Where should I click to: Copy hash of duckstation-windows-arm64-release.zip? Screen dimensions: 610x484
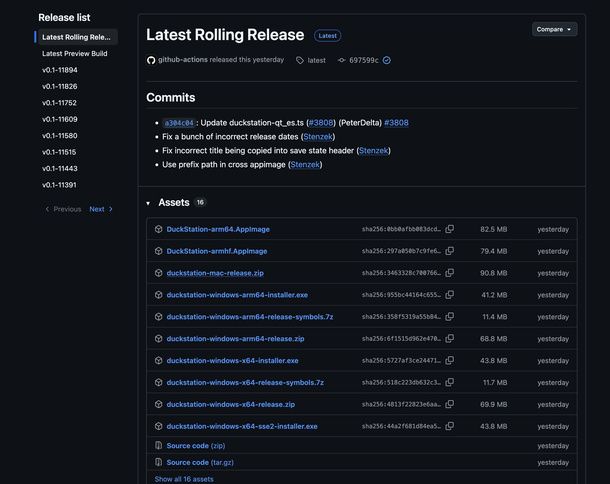pos(449,338)
